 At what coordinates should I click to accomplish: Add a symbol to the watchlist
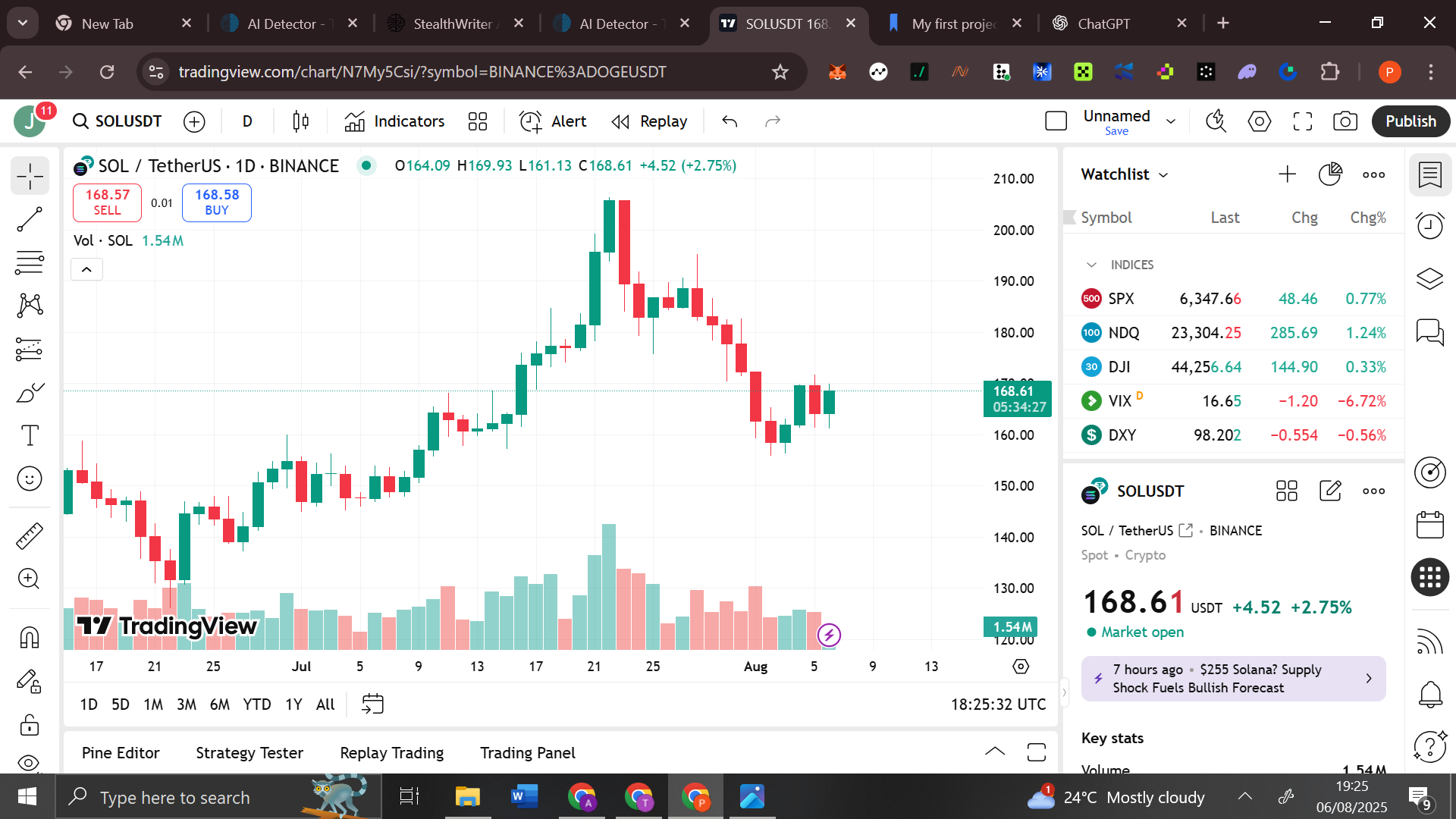pos(1288,174)
